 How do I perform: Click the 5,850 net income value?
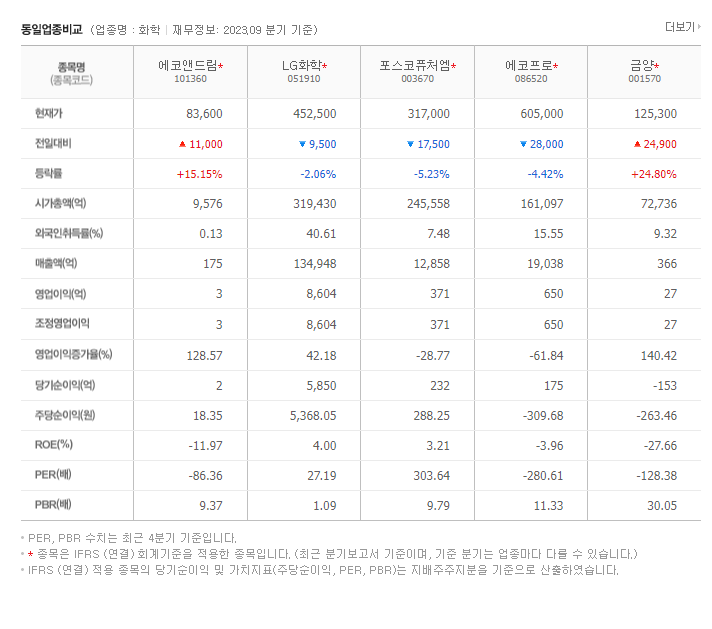[x=321, y=386]
